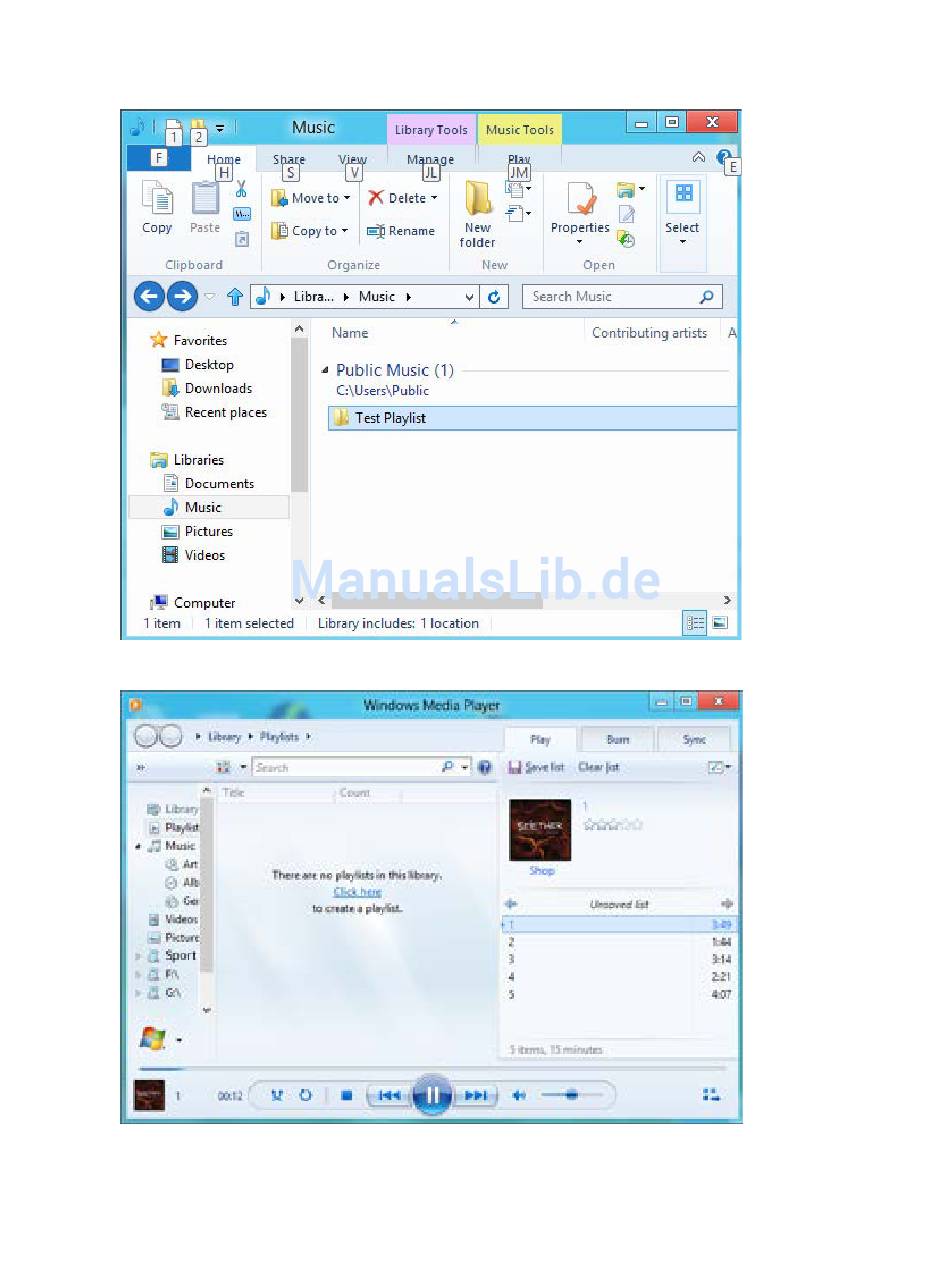
Task: Refresh the Music library address bar
Action: coord(495,297)
